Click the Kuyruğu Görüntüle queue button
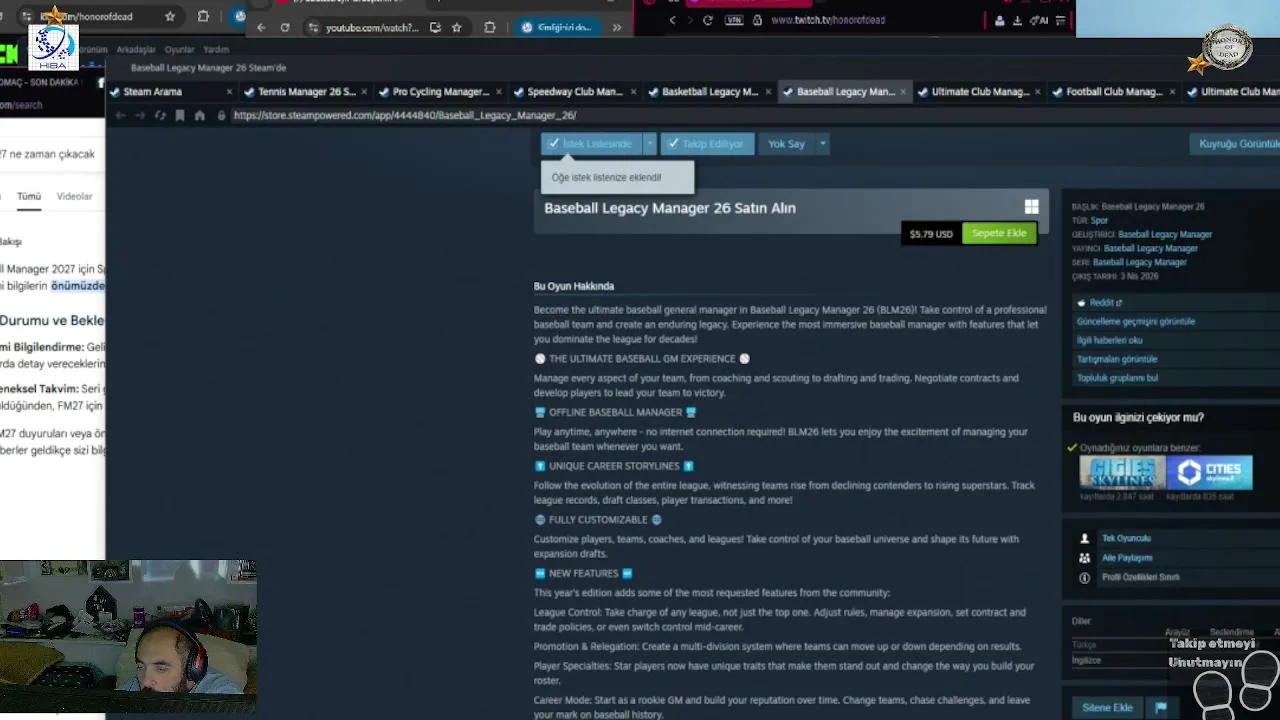Viewport: 1280px width, 720px height. (1238, 144)
